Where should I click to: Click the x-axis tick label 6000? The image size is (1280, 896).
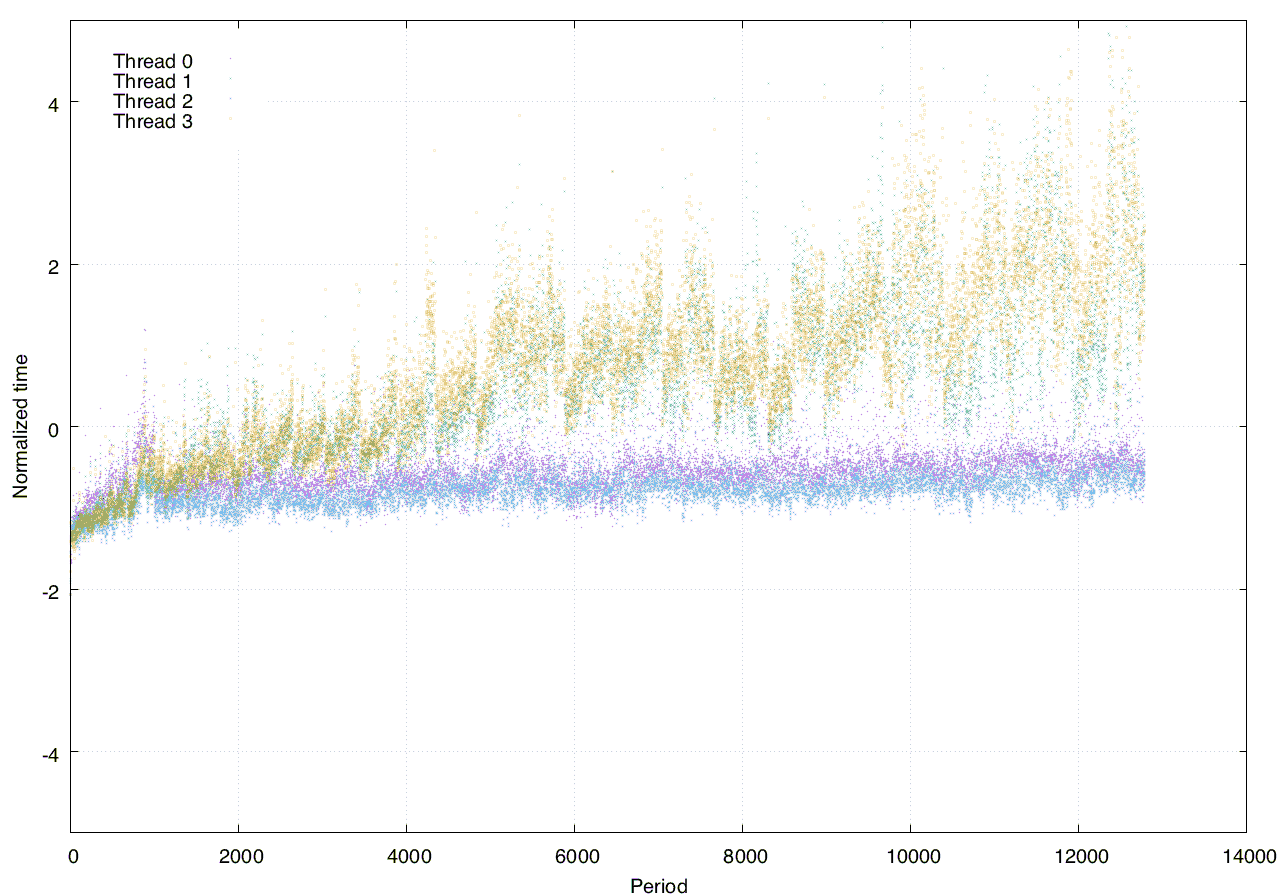point(575,858)
